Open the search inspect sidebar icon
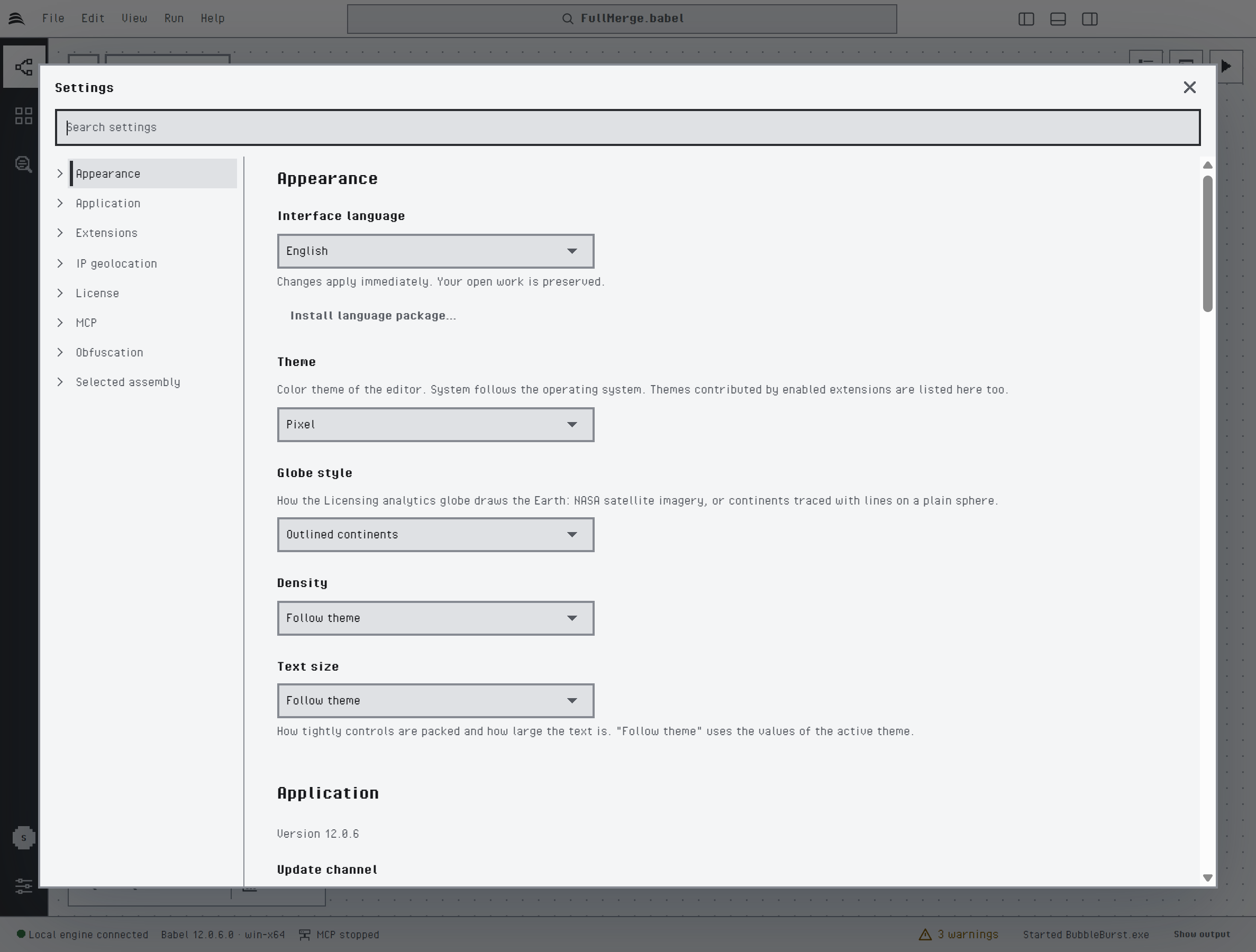The image size is (1256, 952). 24,164
